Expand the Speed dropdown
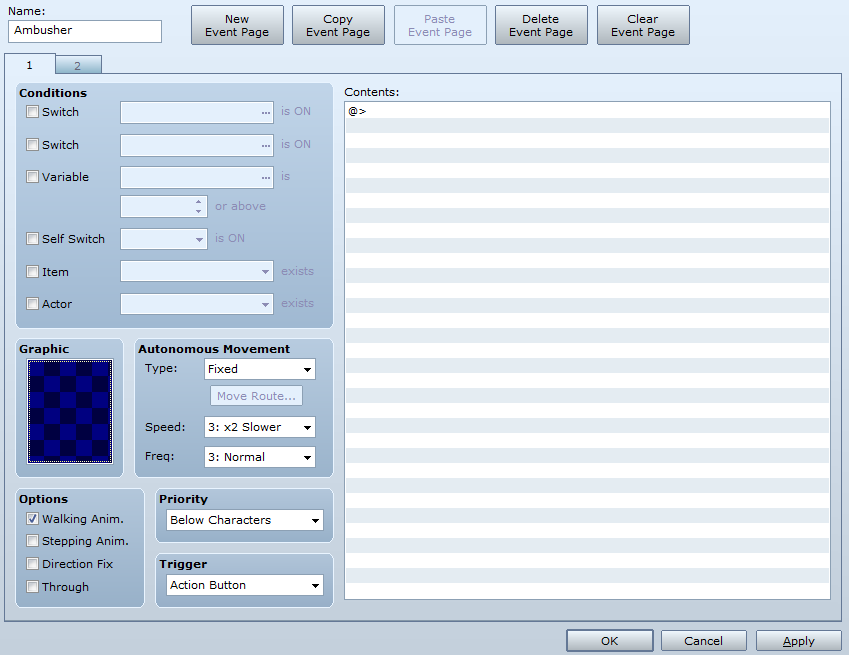 click(x=259, y=427)
